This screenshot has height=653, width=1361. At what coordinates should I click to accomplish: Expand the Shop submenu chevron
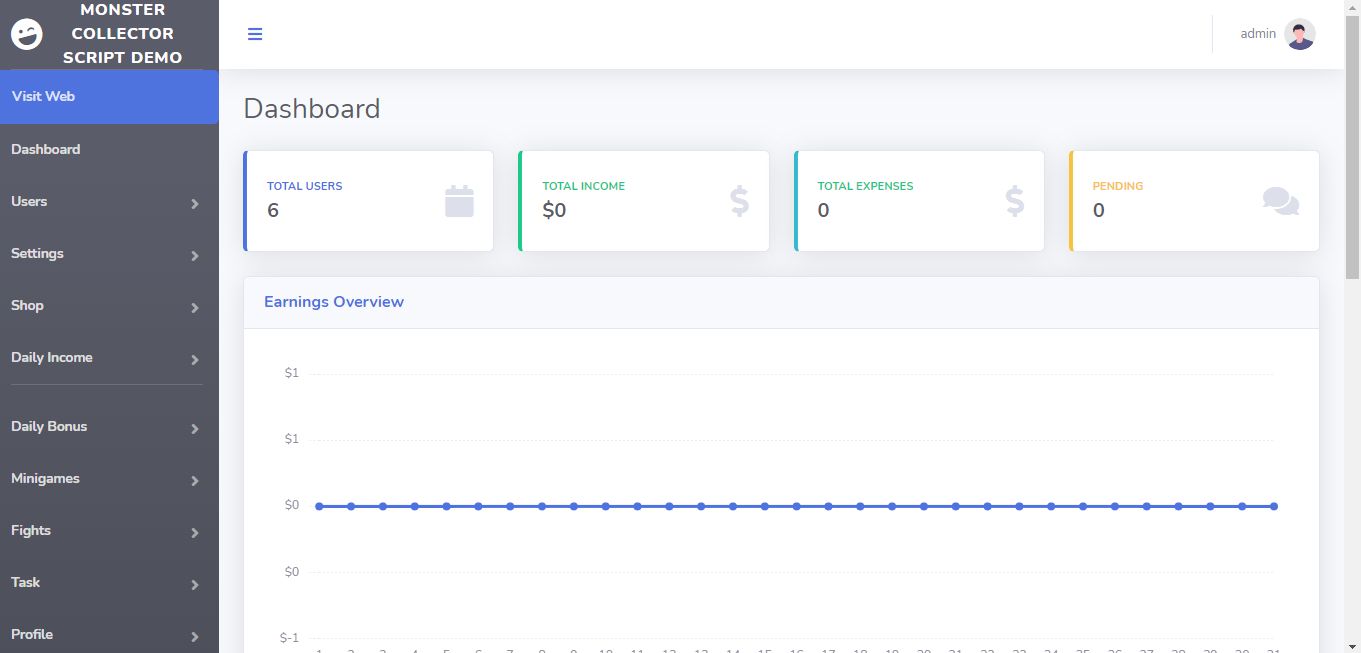tap(195, 308)
